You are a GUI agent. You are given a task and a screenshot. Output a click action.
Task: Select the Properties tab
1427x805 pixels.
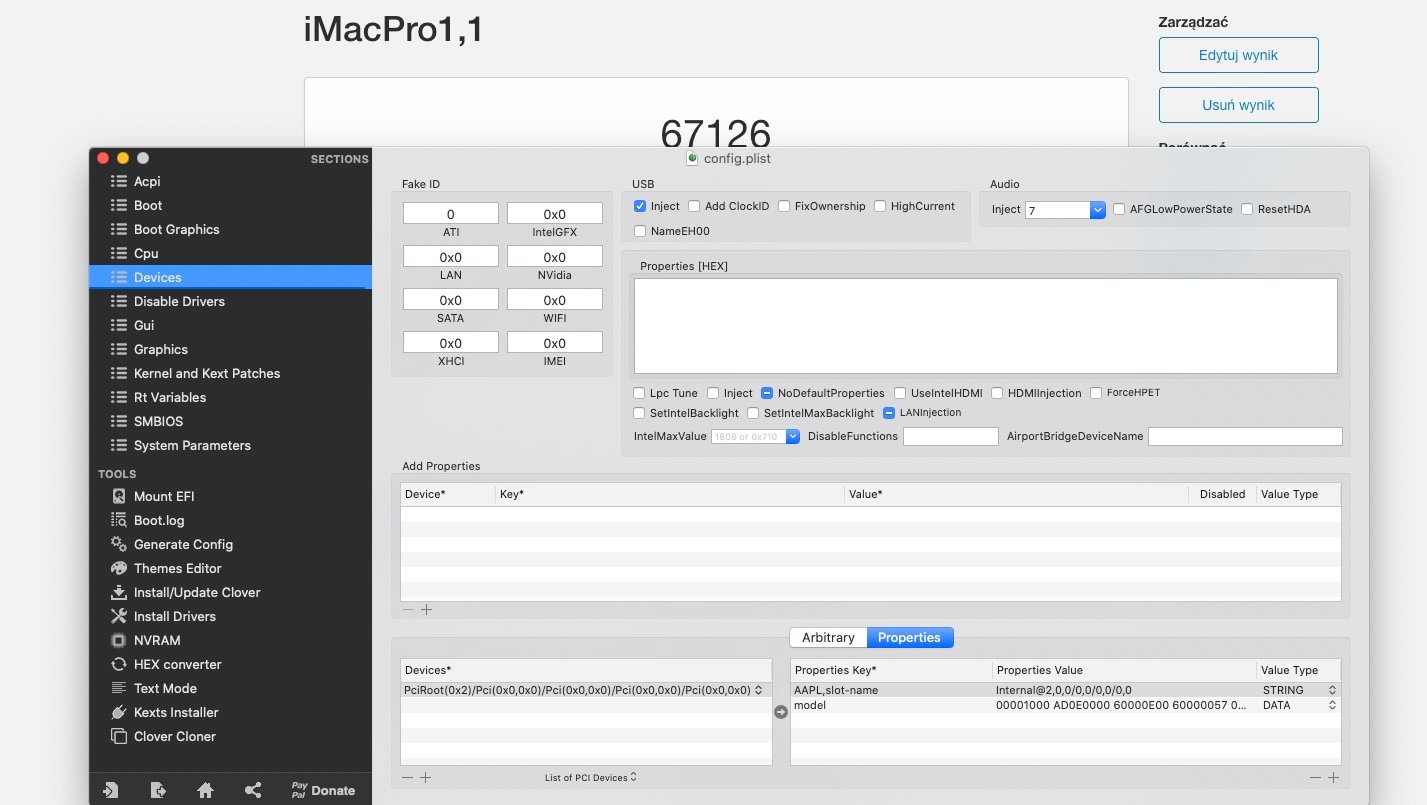(909, 638)
